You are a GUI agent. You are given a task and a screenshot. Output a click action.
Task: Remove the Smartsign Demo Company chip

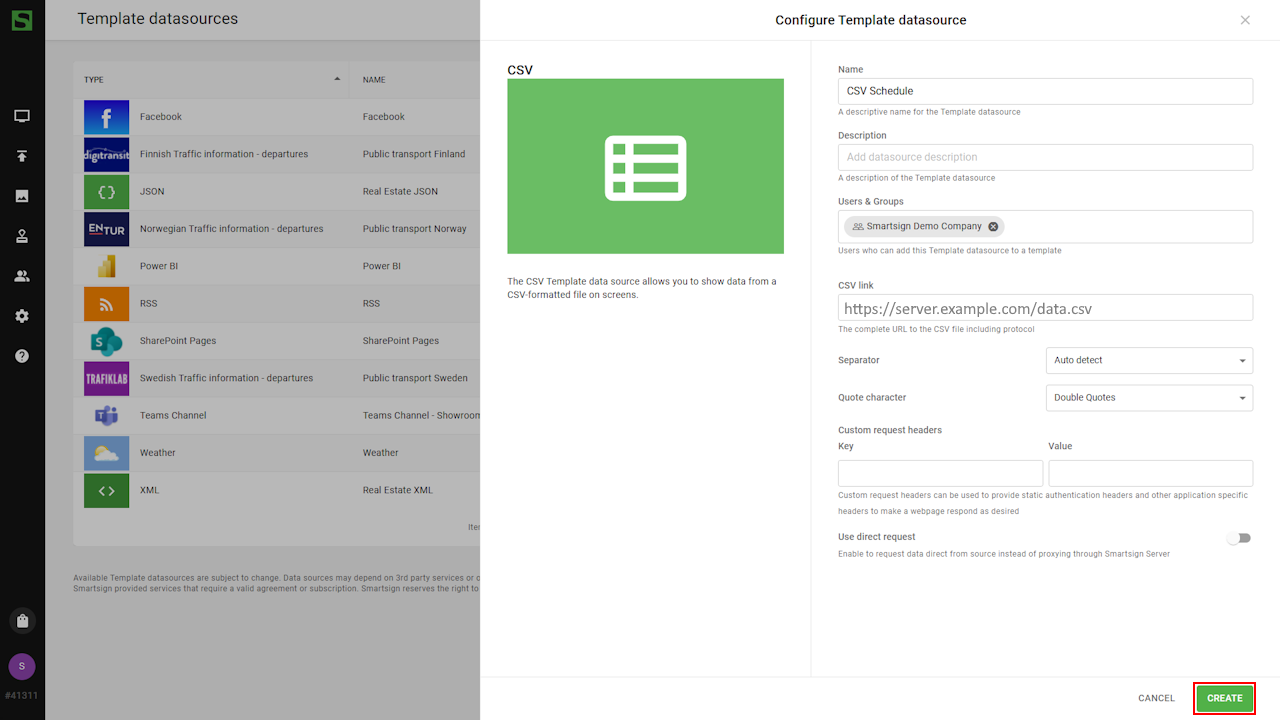[x=993, y=227]
